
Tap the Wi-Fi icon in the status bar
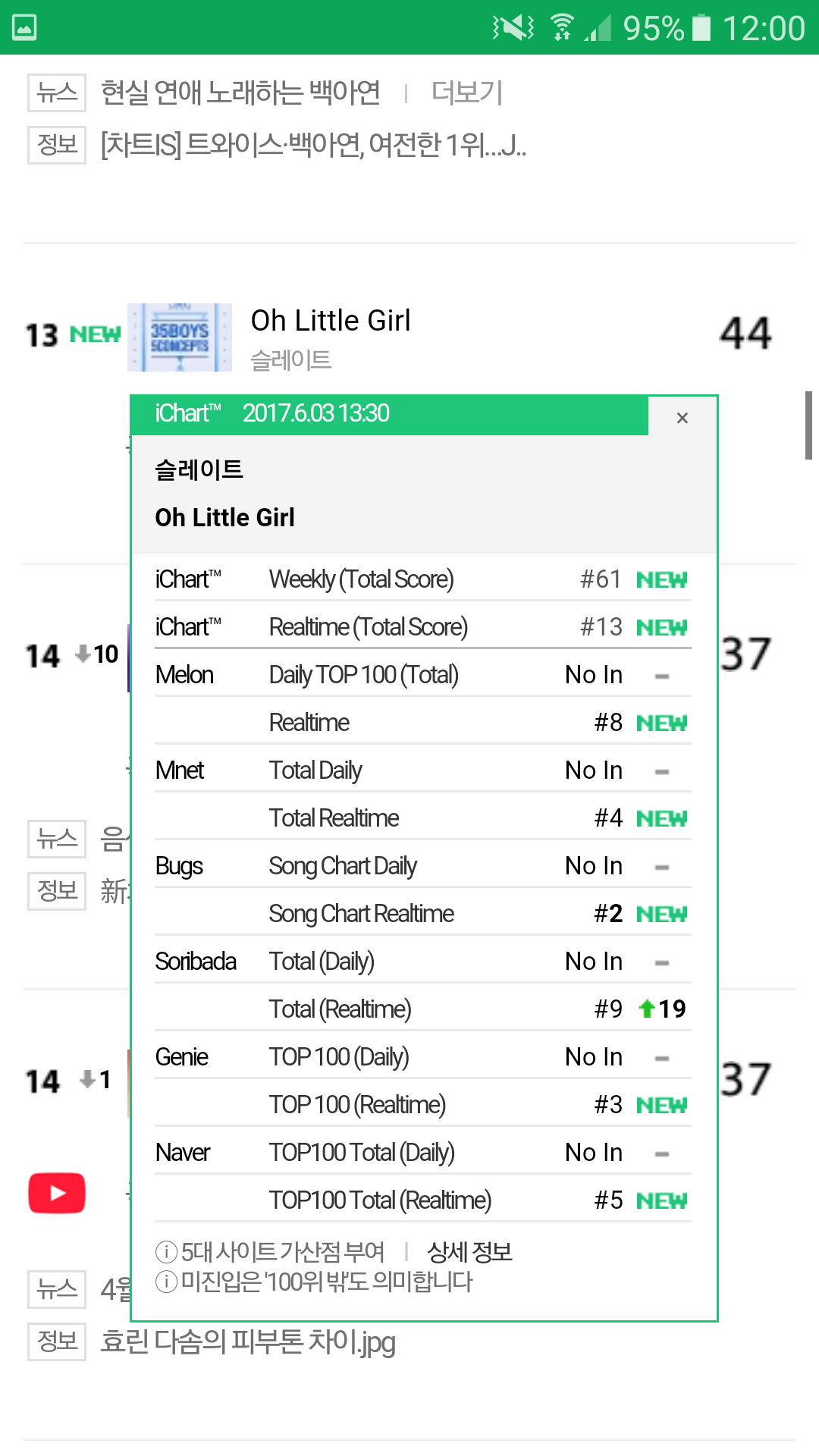(562, 28)
